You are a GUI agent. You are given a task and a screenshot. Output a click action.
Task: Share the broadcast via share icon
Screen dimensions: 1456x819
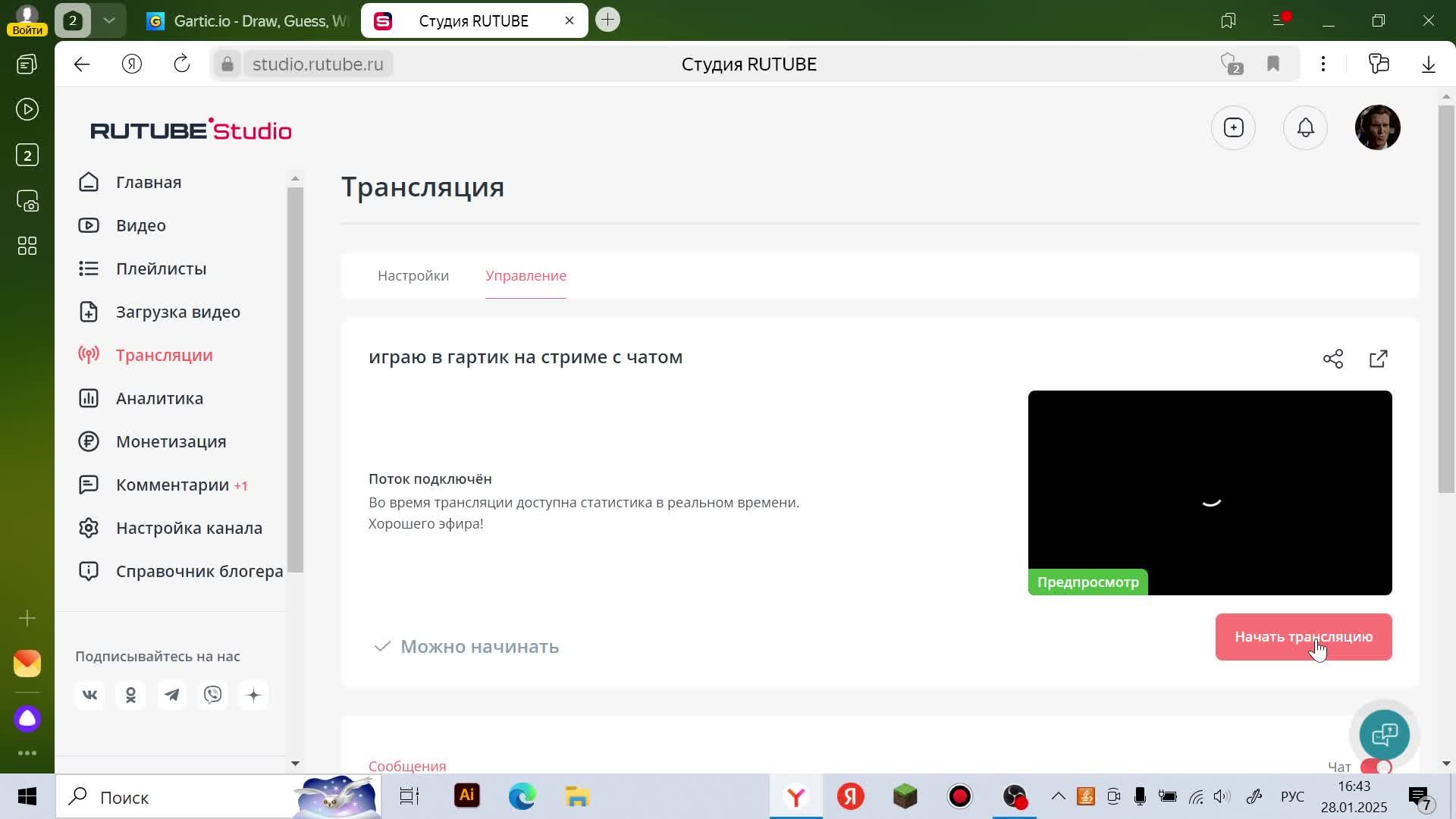(x=1333, y=359)
